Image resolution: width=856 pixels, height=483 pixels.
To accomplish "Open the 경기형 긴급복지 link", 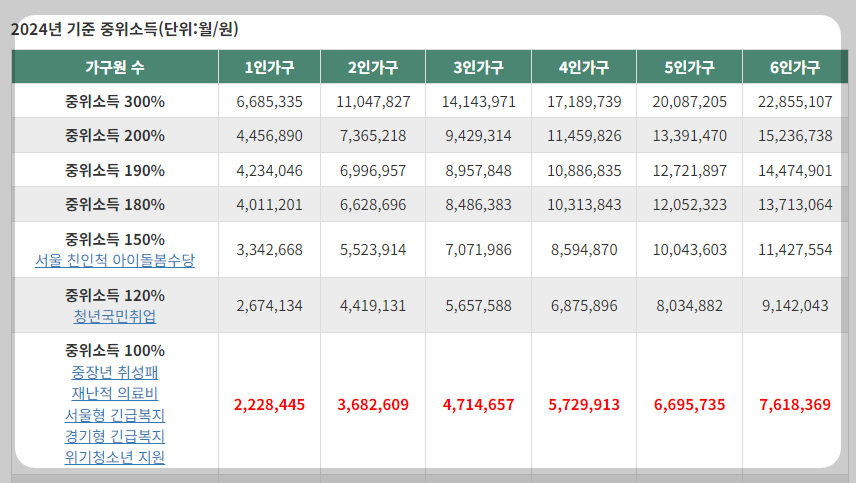I will [115, 436].
